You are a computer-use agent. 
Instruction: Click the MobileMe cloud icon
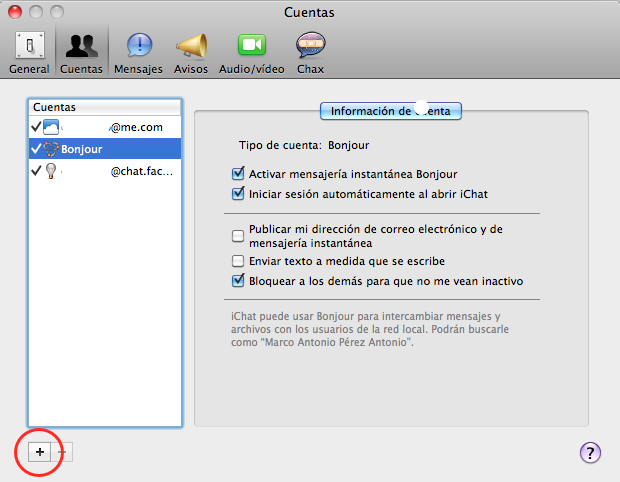tap(51, 127)
